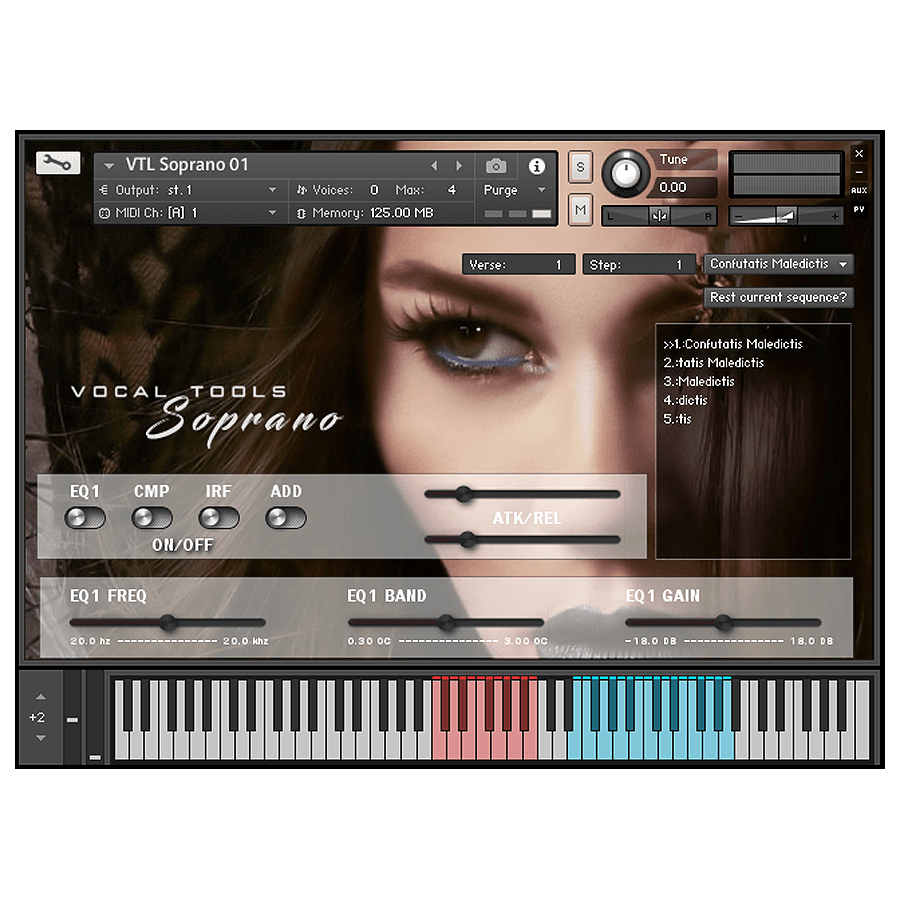This screenshot has height=900, width=900.
Task: Click the AUX button
Action: 859,190
